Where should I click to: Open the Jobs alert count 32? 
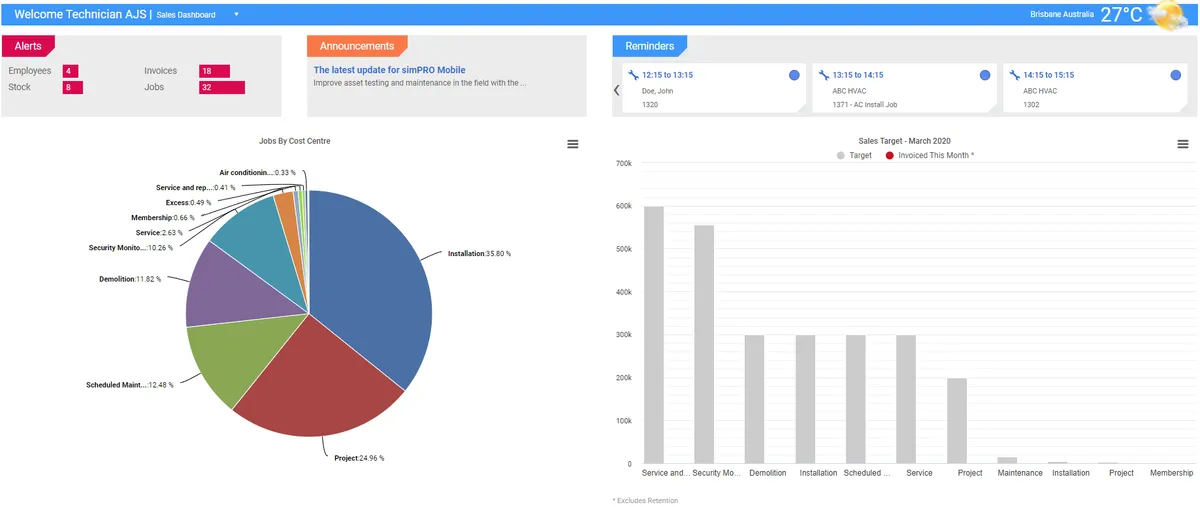[x=221, y=87]
